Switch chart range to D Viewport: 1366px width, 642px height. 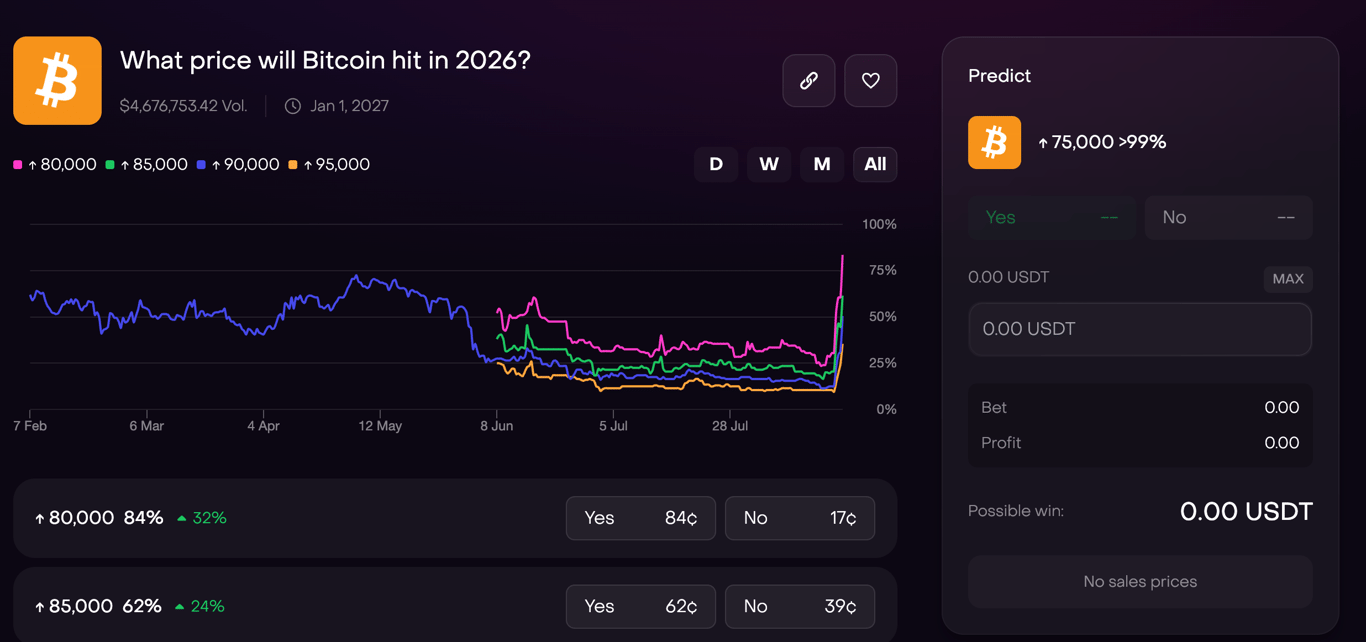click(x=716, y=164)
